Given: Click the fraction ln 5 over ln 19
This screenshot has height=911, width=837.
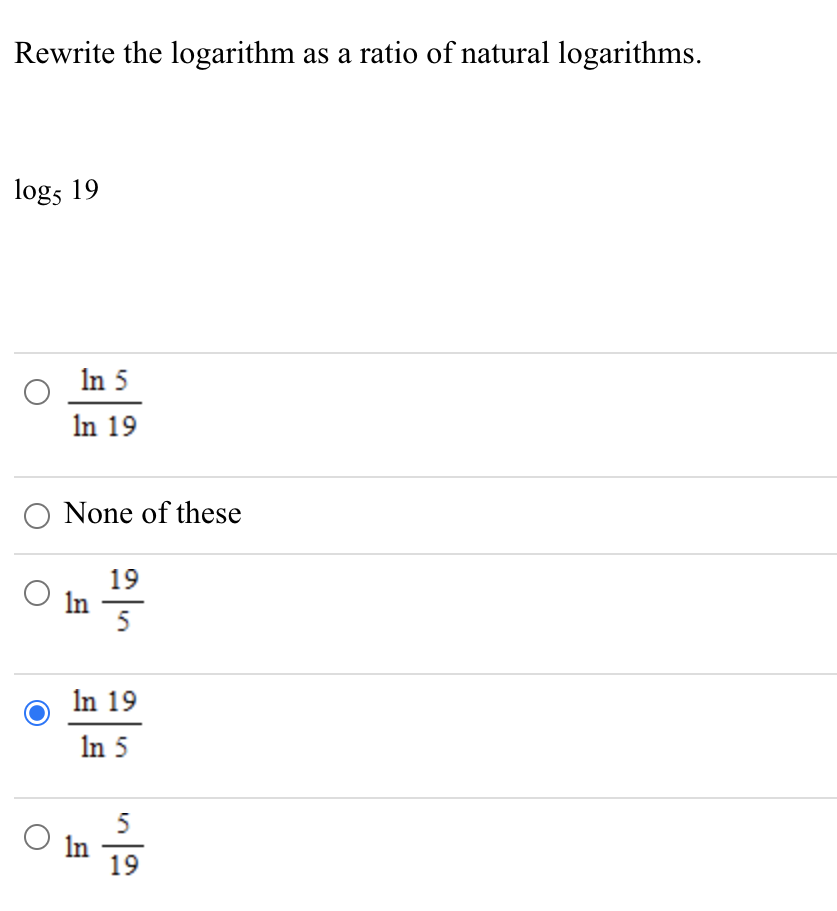Looking at the screenshot, I should click(x=104, y=402).
